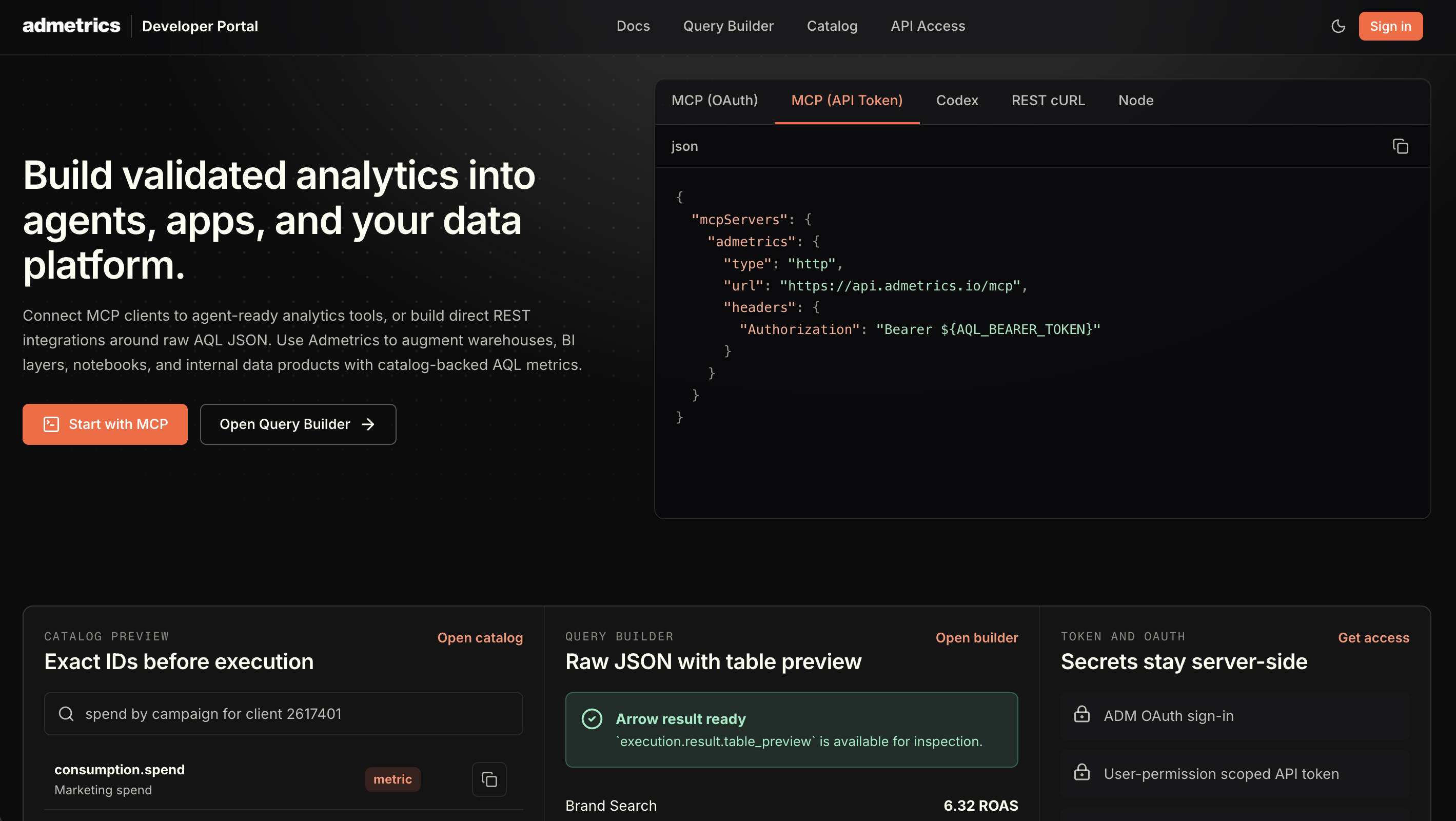Click the terminal icon in Start with MCP

(x=51, y=424)
